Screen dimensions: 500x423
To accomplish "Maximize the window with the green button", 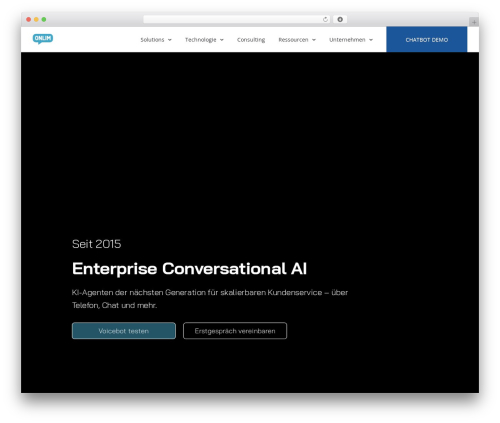I will pyautogui.click(x=44, y=20).
